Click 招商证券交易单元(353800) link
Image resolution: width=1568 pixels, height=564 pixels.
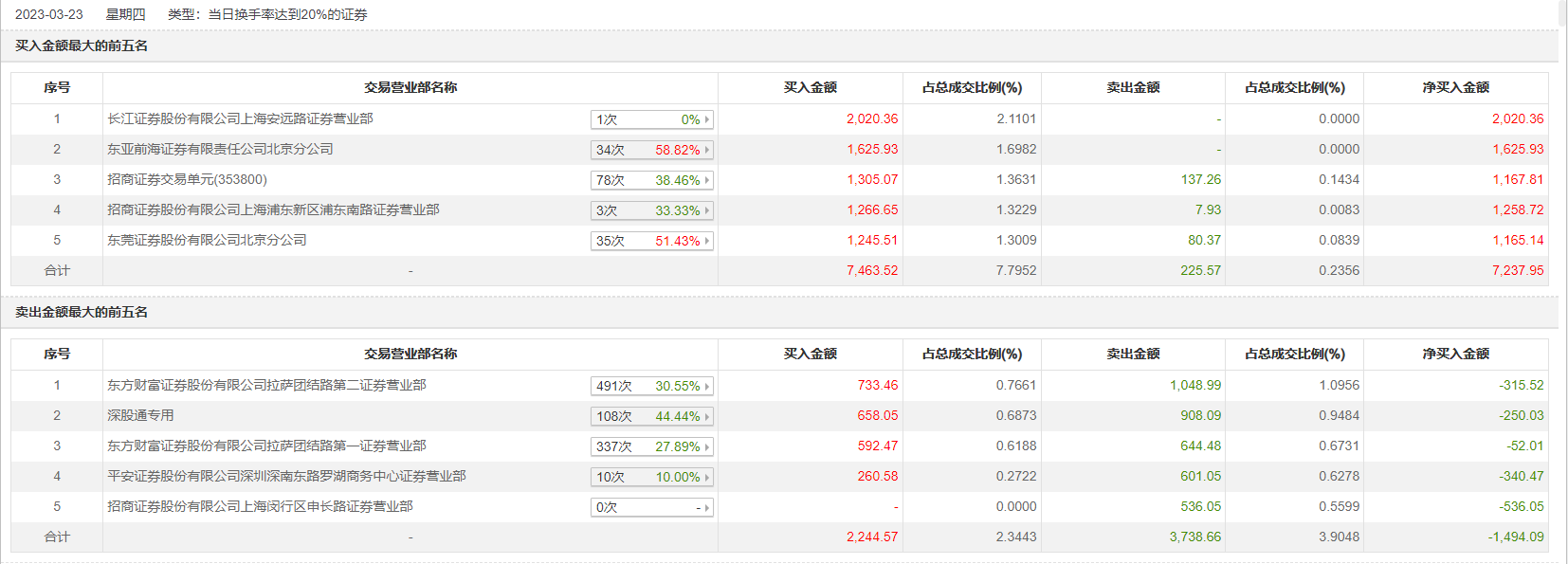tap(187, 179)
